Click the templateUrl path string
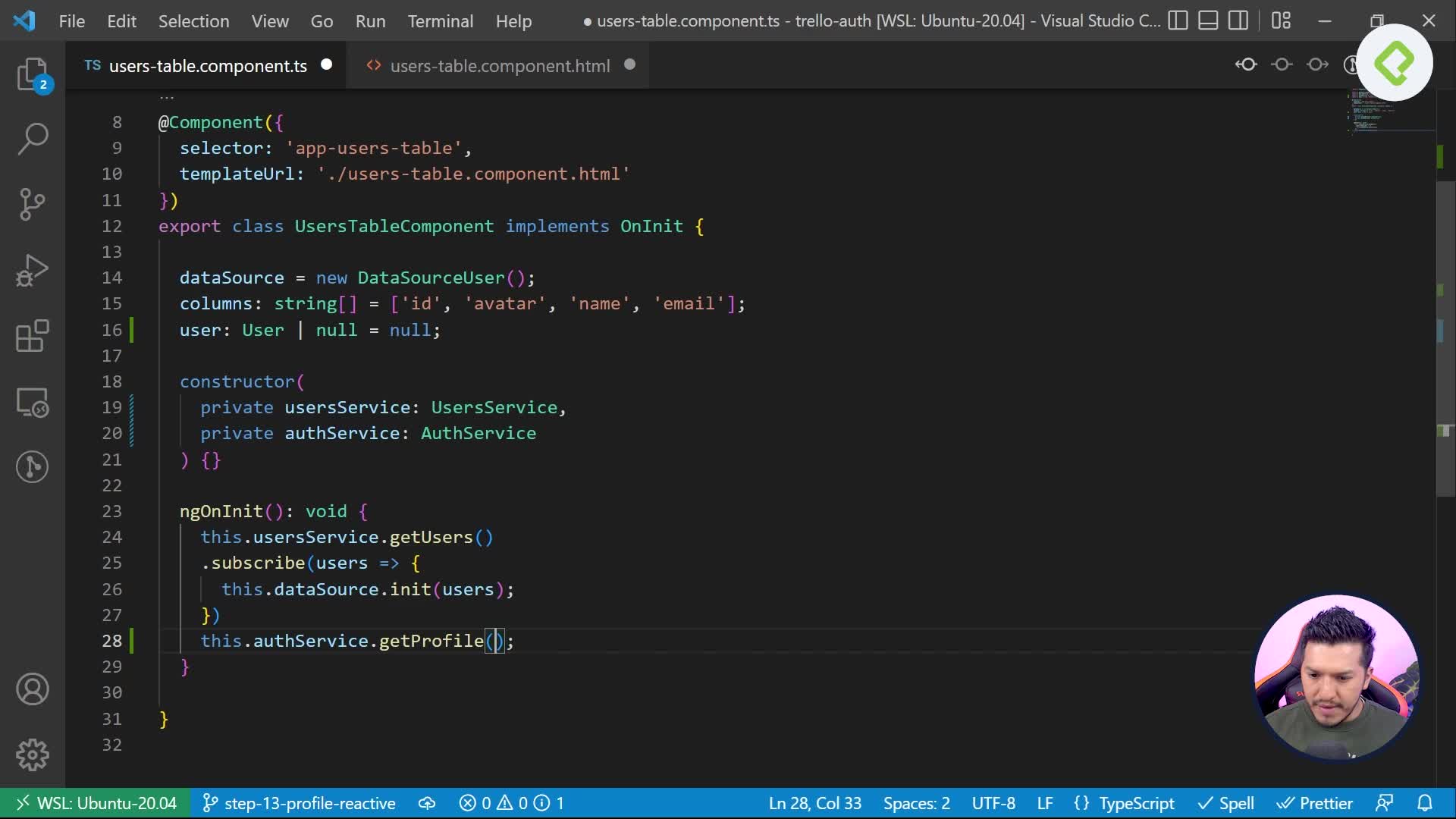1456x819 pixels. point(473,174)
